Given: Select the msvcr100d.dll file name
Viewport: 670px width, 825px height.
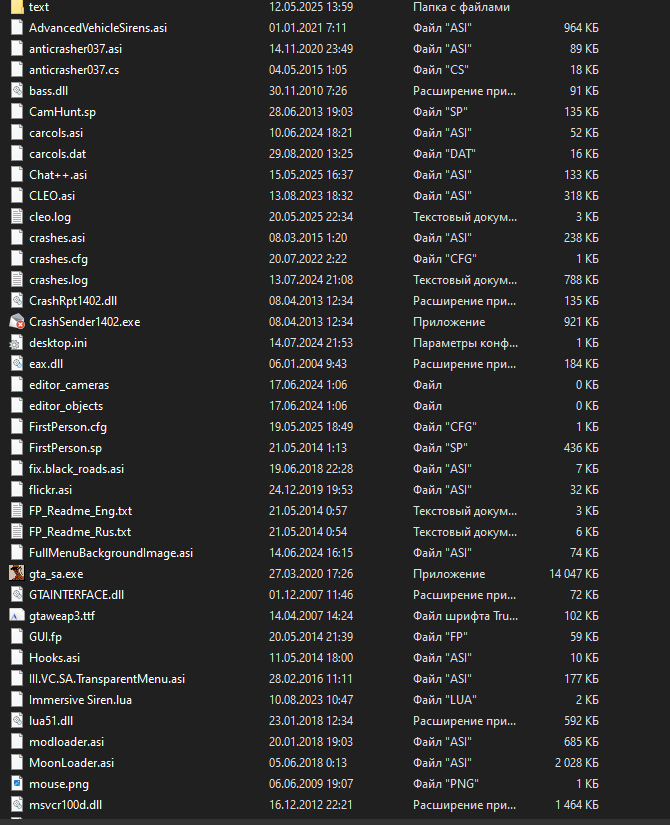Looking at the screenshot, I should [66, 805].
